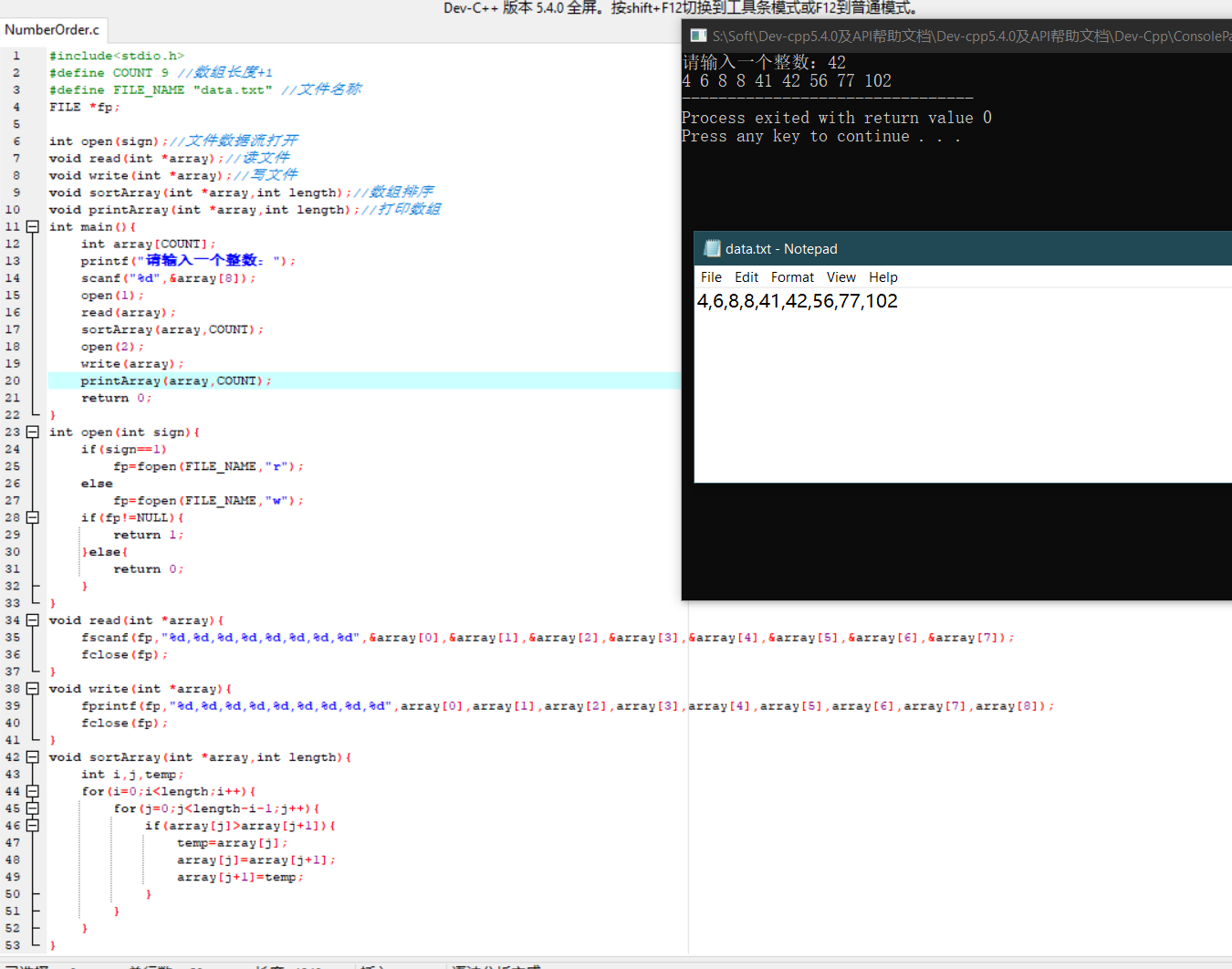The height and width of the screenshot is (969, 1232).
Task: Click the console line showing 请输入一个整数: 42
Action: (x=764, y=62)
